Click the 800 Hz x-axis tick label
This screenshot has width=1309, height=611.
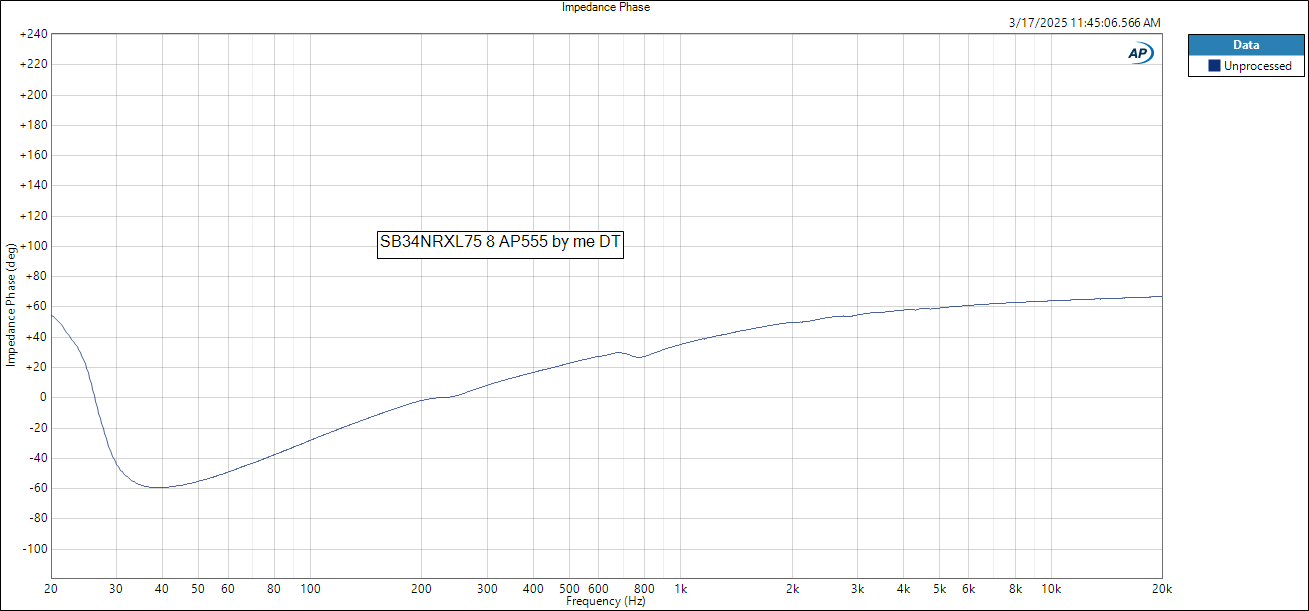(x=644, y=589)
